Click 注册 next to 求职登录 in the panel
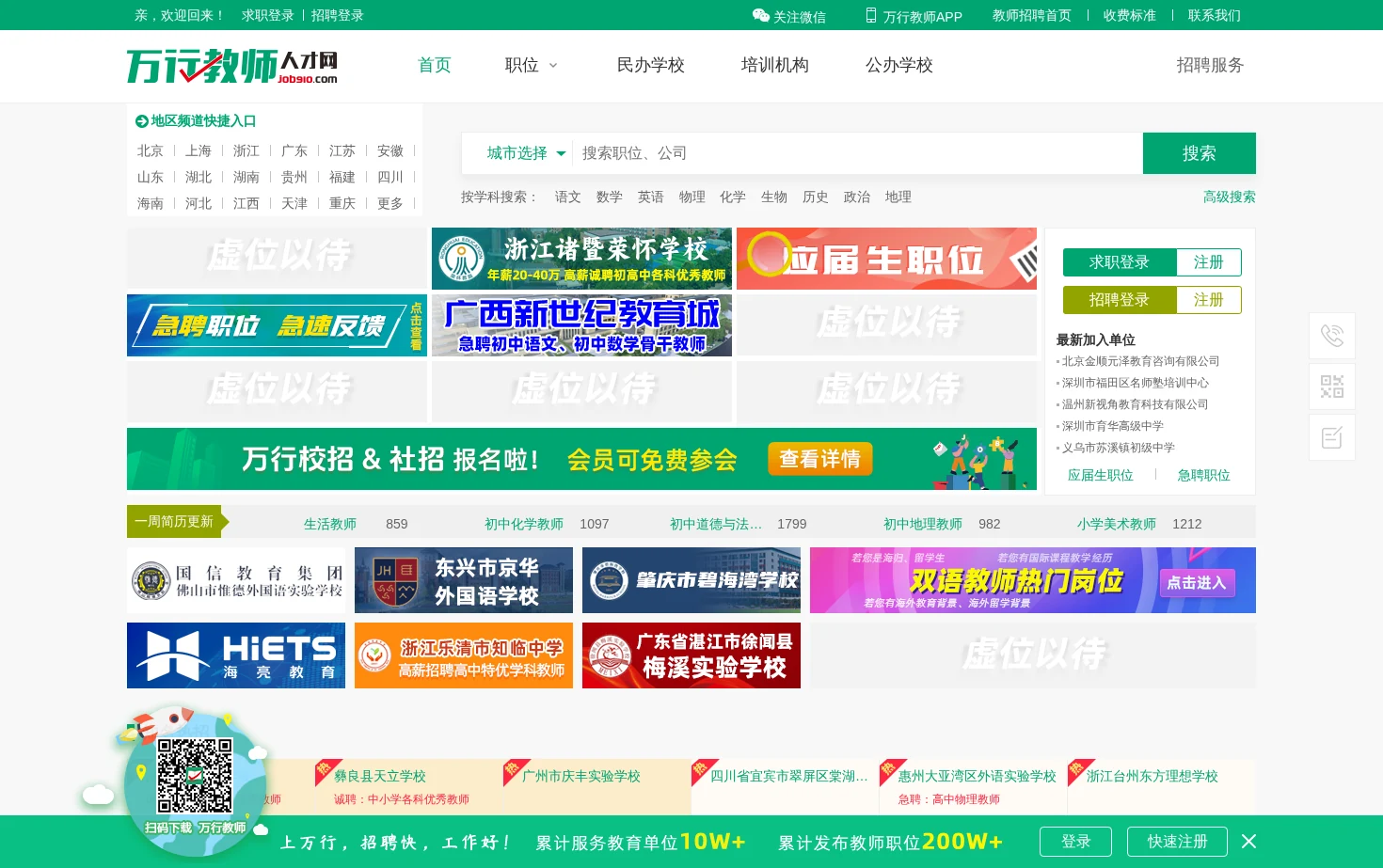 pyautogui.click(x=1209, y=262)
